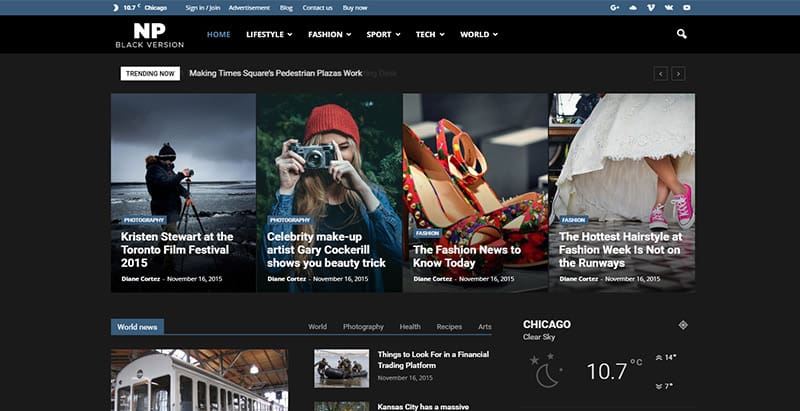The image size is (800, 411).
Task: Click the military boat article thumbnail
Action: (x=341, y=368)
